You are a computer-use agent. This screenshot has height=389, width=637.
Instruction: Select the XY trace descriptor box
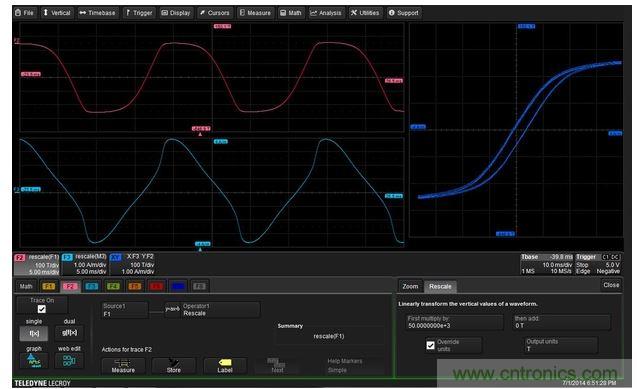pos(132,264)
